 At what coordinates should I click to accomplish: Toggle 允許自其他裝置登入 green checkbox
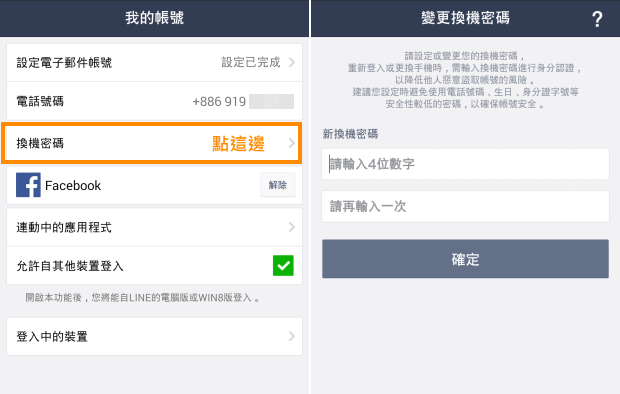(x=283, y=265)
